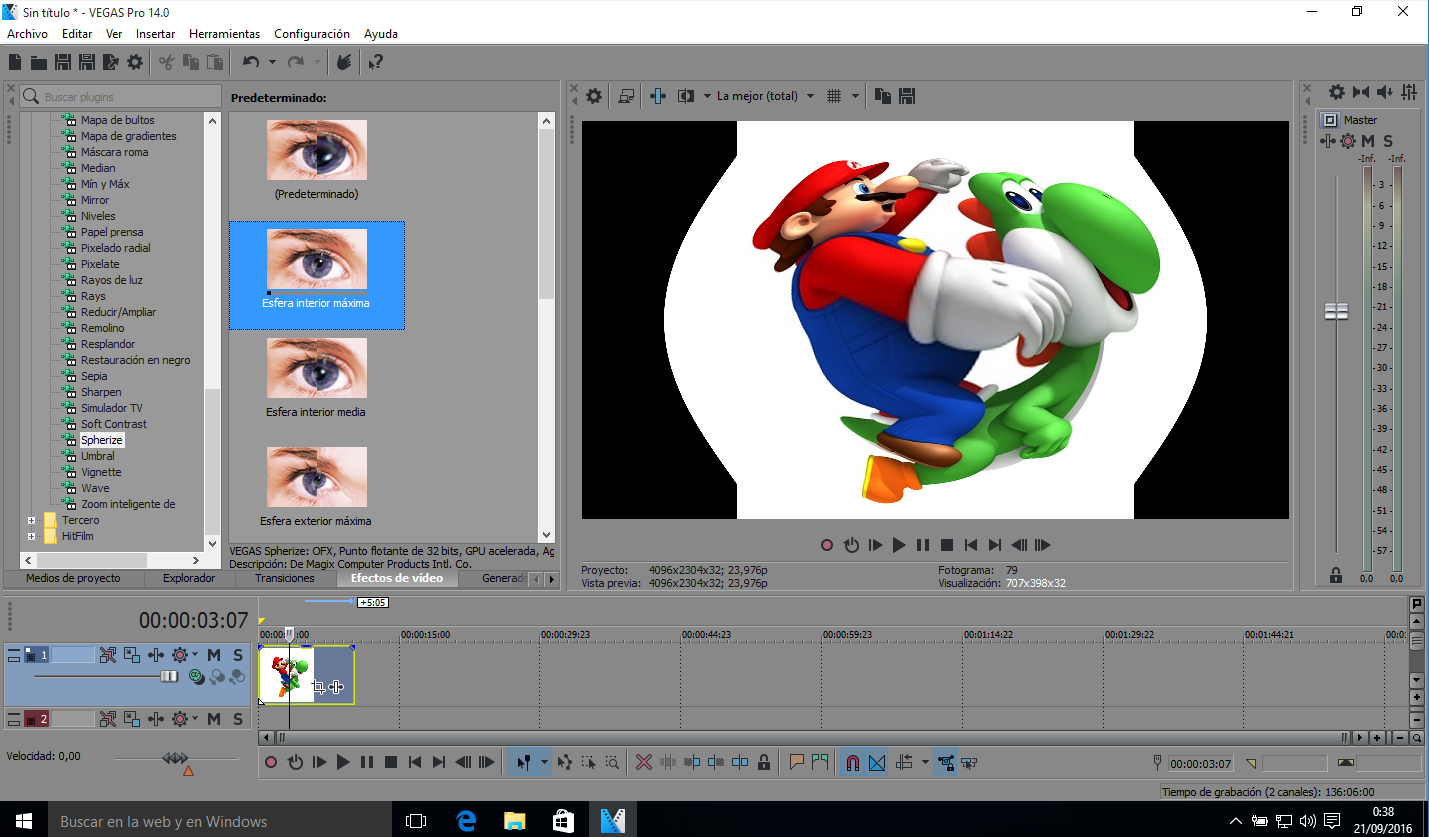Viewport: 1429px width, 837px height.
Task: Expand the Tercero folder in plugin tree
Action: (x=31, y=520)
